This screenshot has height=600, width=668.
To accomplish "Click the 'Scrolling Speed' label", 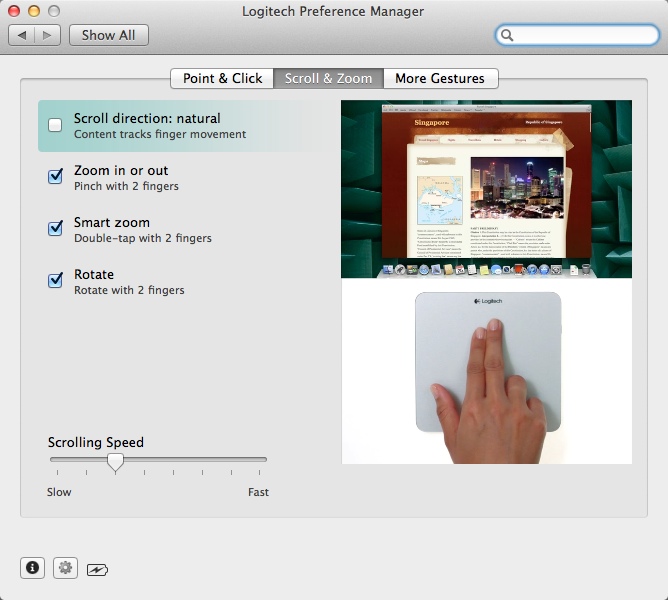I will (x=96, y=442).
